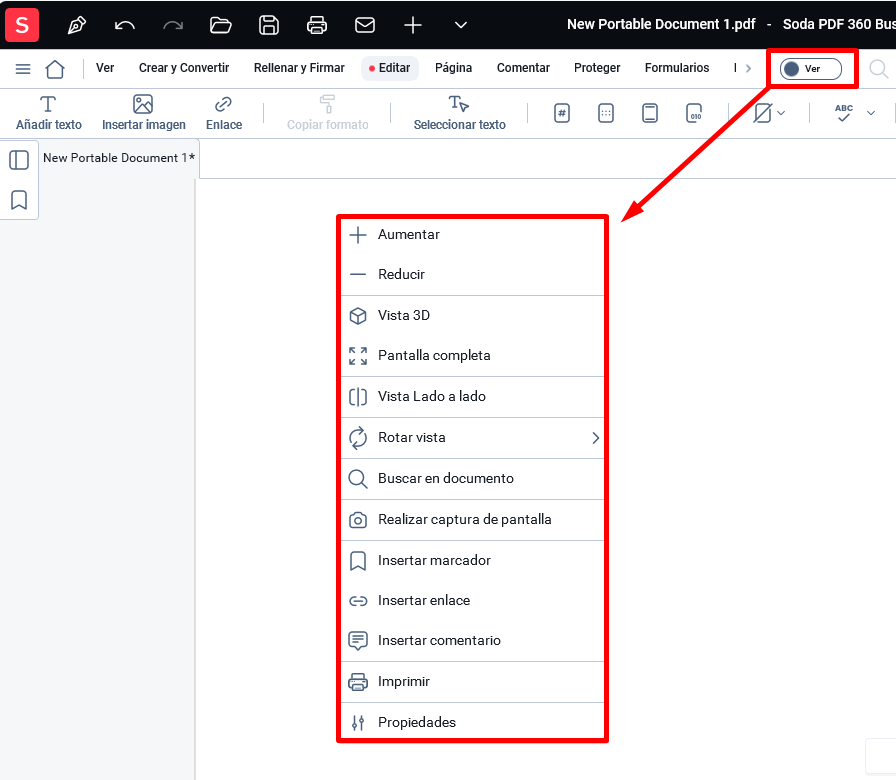
Task: Open the hamburger menu
Action: tap(23, 69)
